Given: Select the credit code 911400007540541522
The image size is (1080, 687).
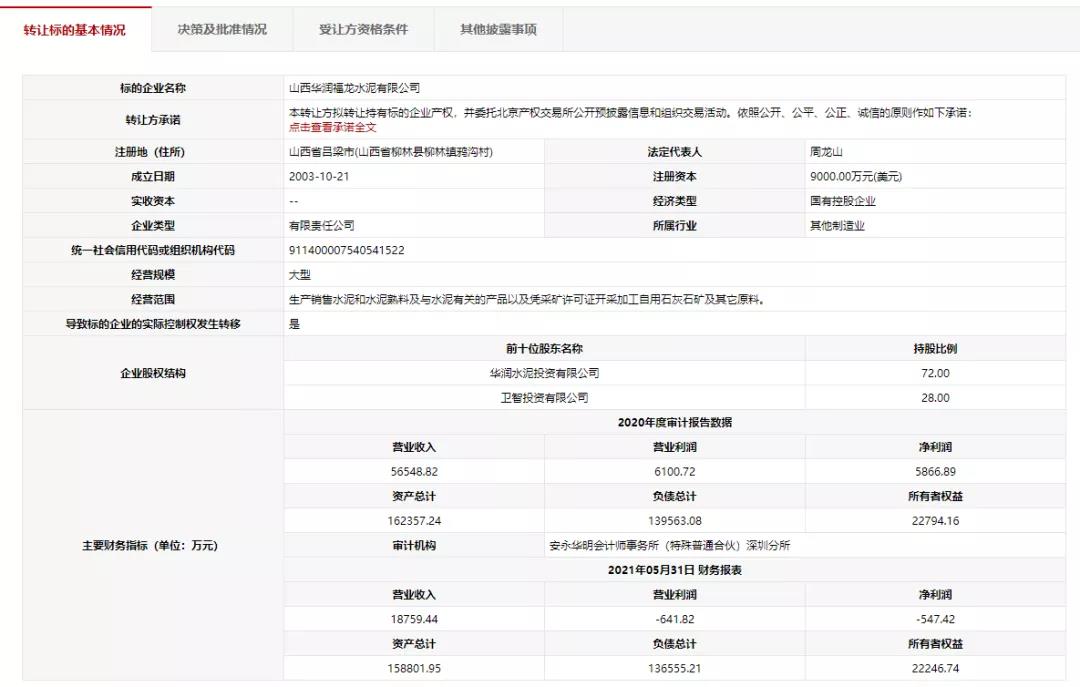Looking at the screenshot, I should tap(346, 250).
